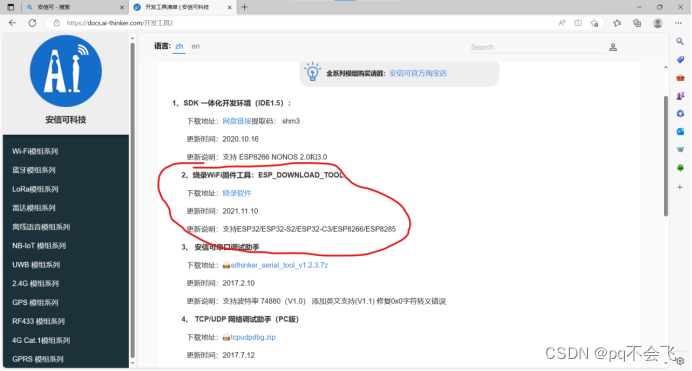Reload the page with the refresh icon
The image size is (692, 371).
[x=32, y=23]
